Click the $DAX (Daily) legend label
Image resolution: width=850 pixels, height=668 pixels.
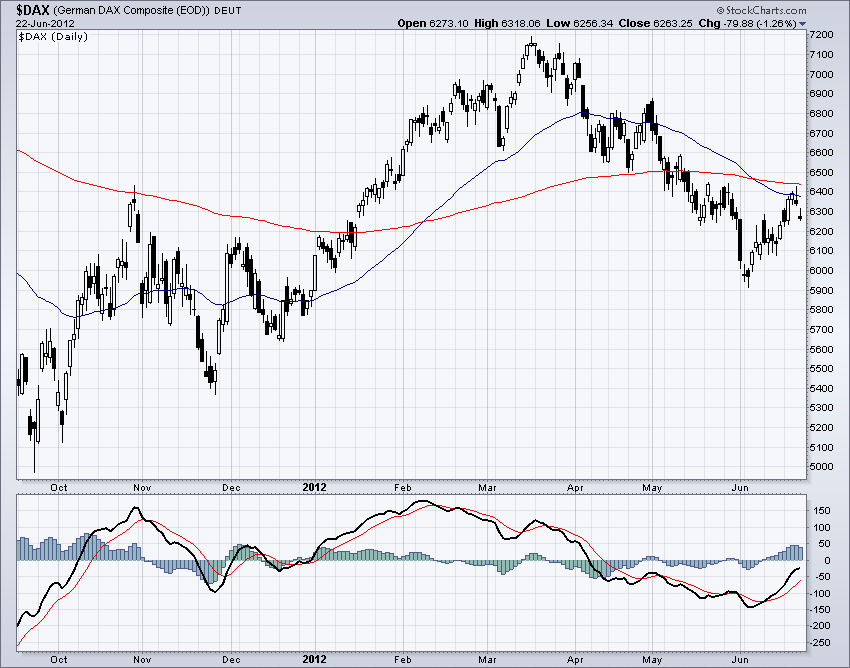click(x=53, y=37)
